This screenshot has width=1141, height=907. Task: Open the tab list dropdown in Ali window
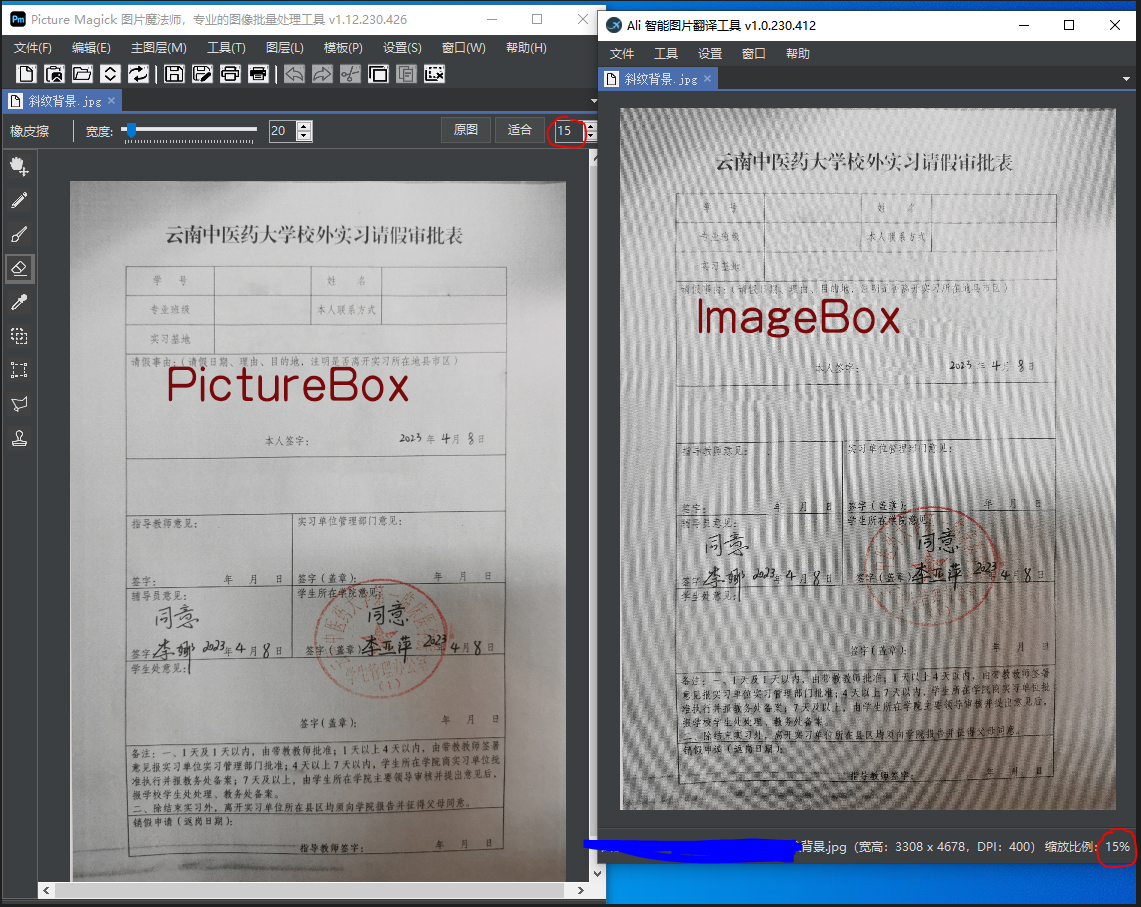1126,79
